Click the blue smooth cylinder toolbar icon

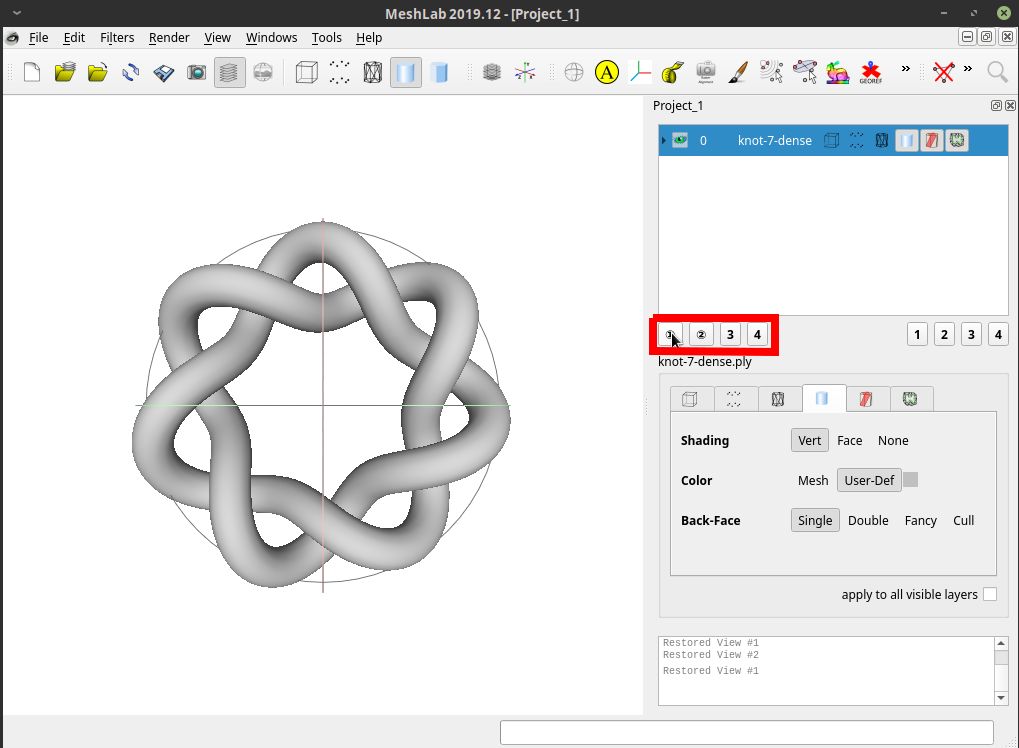tap(439, 72)
